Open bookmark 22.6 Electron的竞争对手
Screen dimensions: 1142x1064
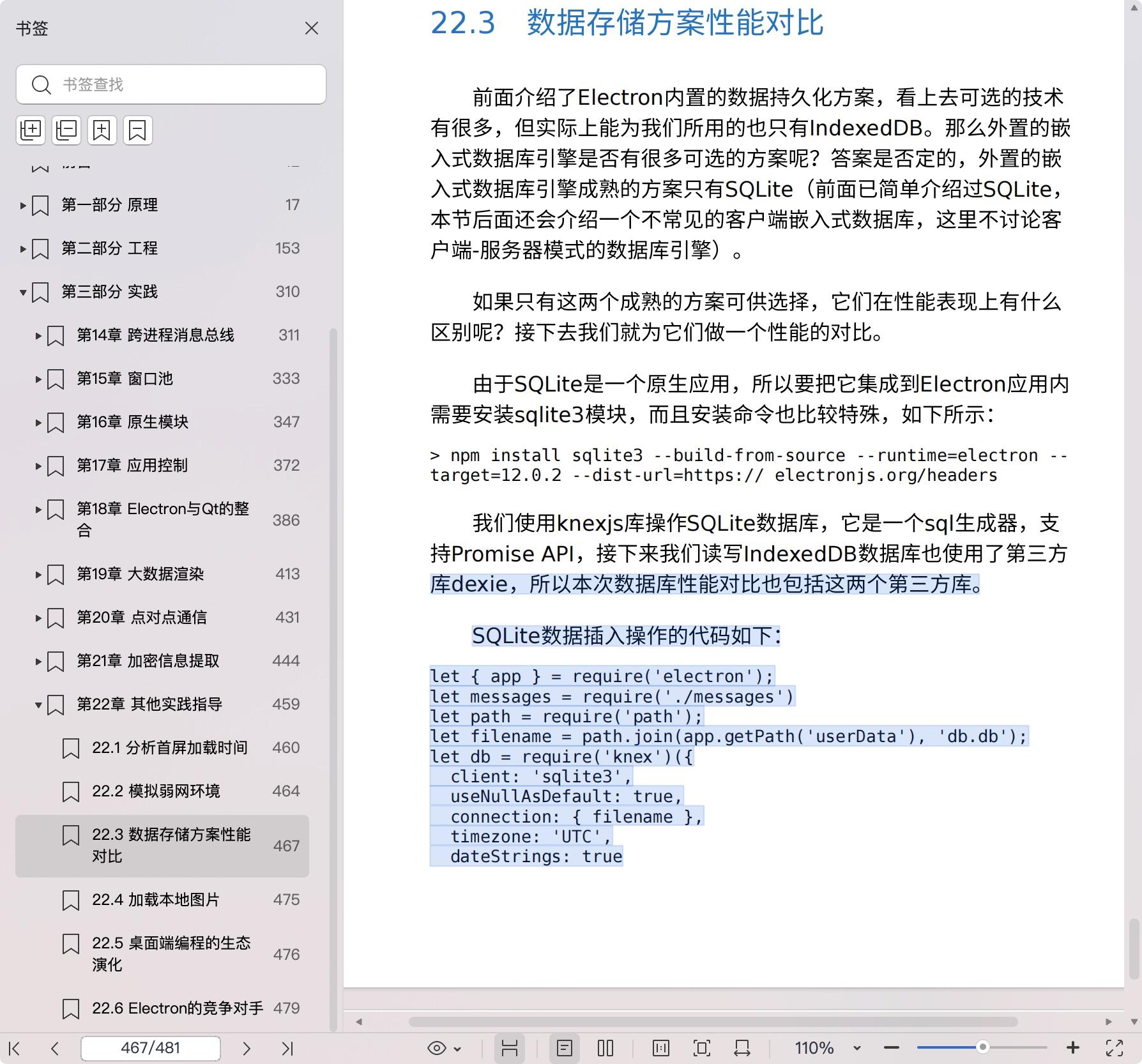click(x=178, y=1008)
